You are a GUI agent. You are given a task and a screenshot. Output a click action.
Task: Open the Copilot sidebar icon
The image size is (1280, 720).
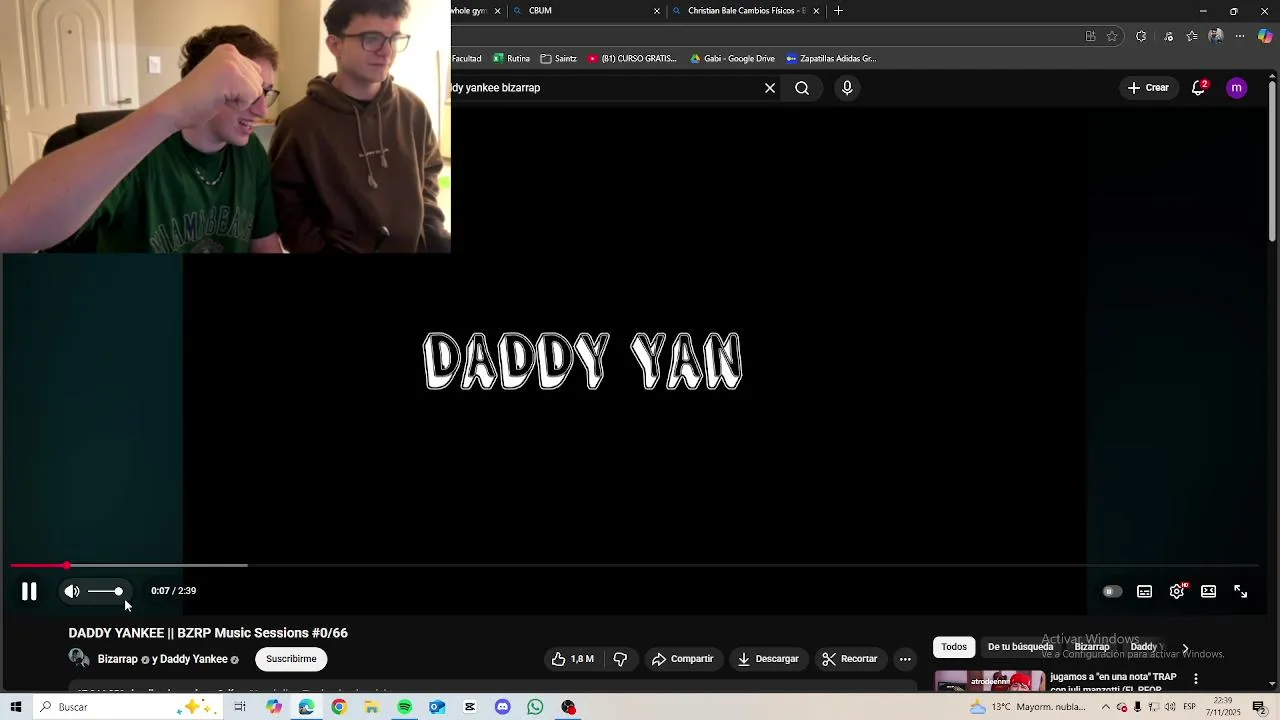click(1265, 36)
